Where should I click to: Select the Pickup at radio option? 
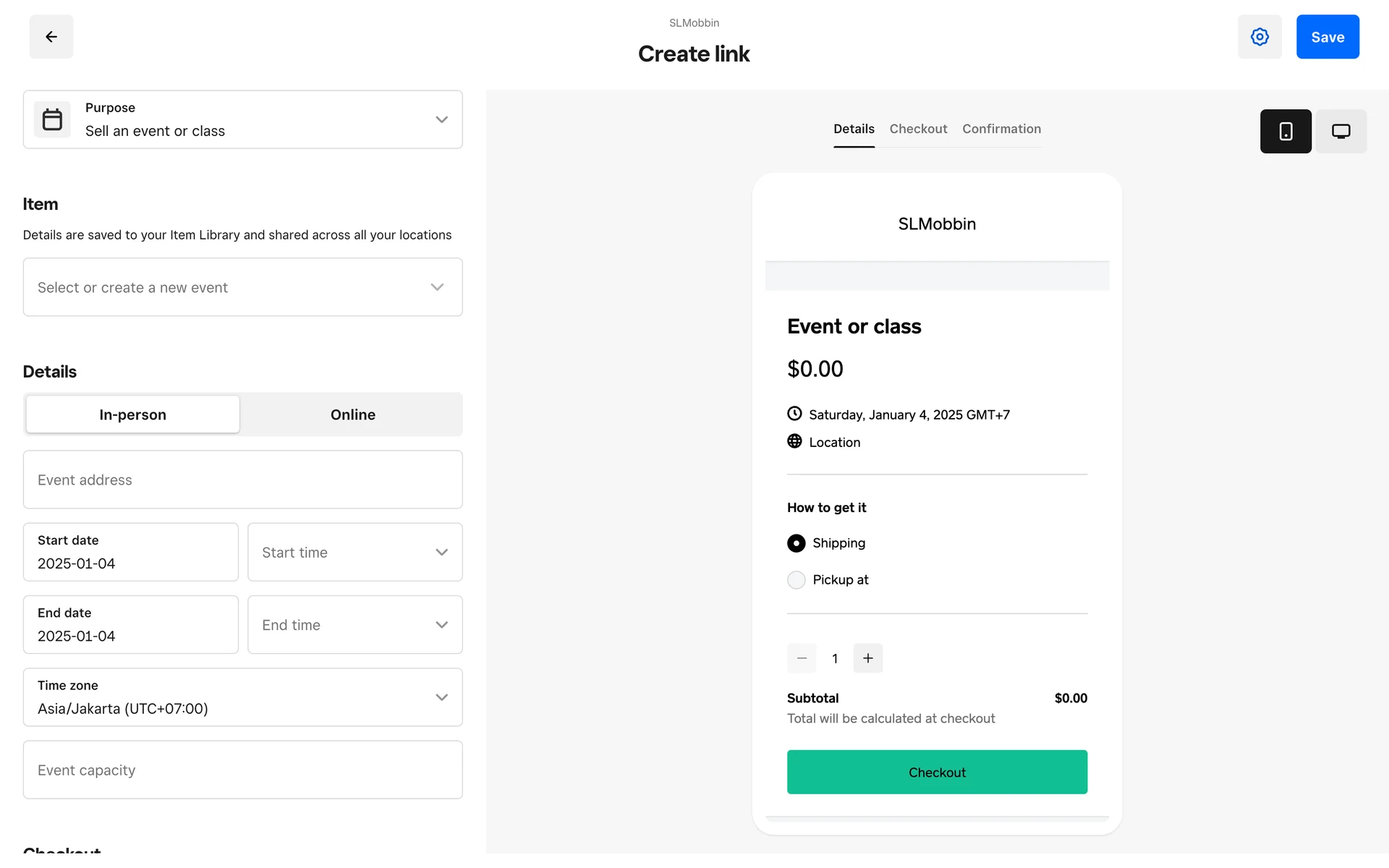point(796,580)
